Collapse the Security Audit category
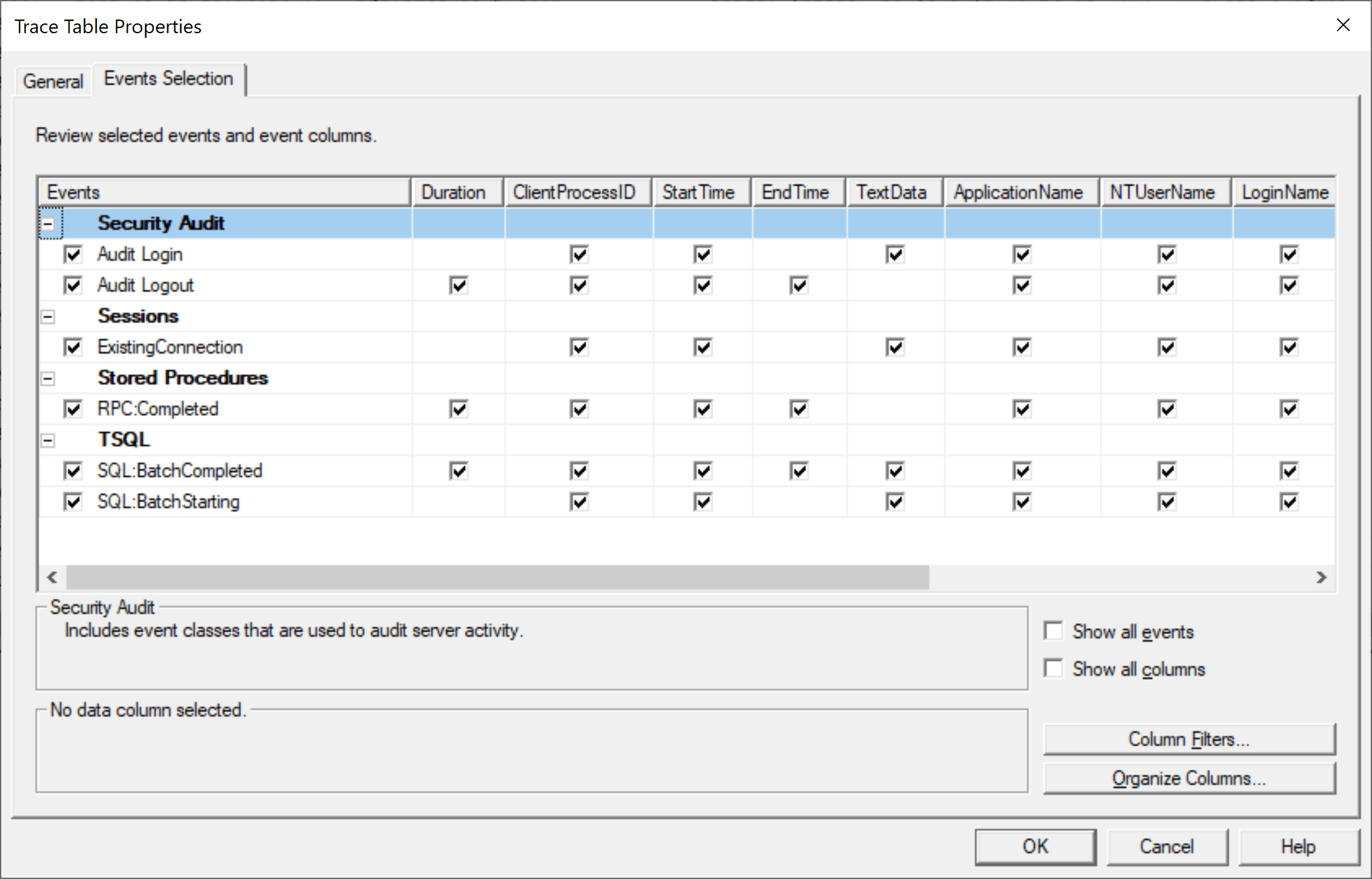 [48, 223]
